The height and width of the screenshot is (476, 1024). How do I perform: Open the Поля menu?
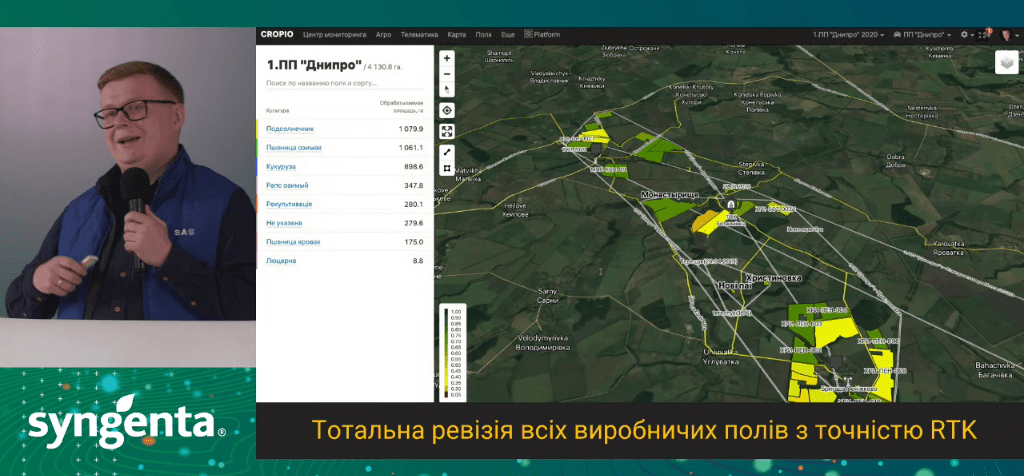click(x=483, y=35)
